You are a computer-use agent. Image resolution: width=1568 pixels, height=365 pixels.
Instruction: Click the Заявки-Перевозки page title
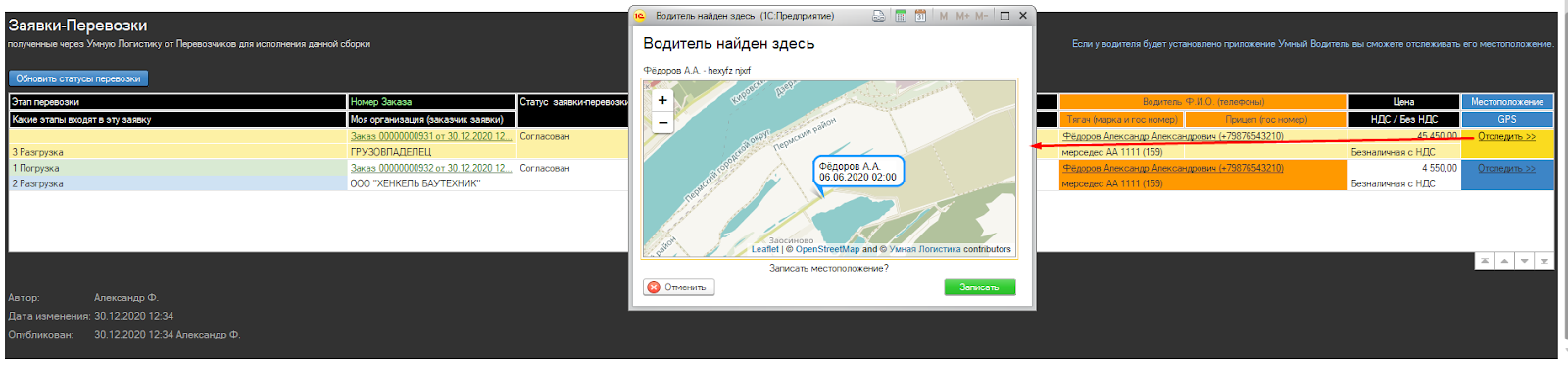click(77, 26)
